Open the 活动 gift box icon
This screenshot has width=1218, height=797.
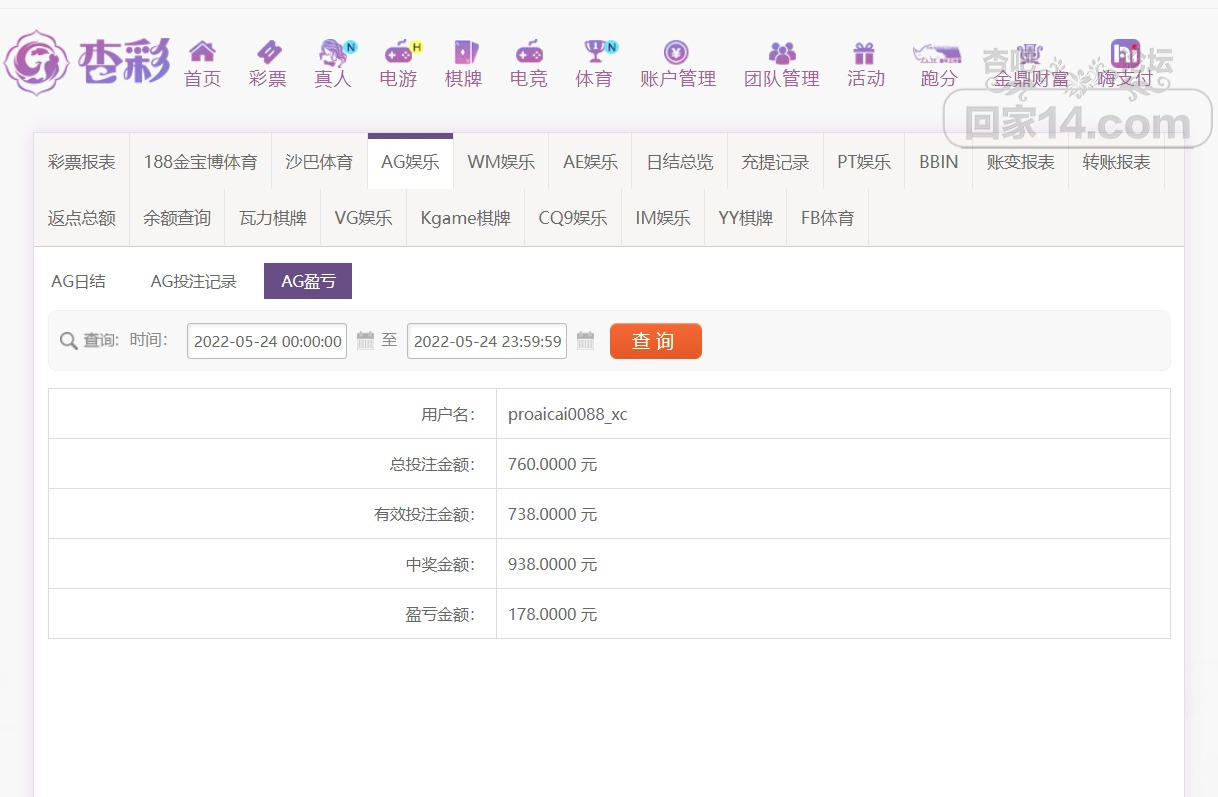[864, 52]
